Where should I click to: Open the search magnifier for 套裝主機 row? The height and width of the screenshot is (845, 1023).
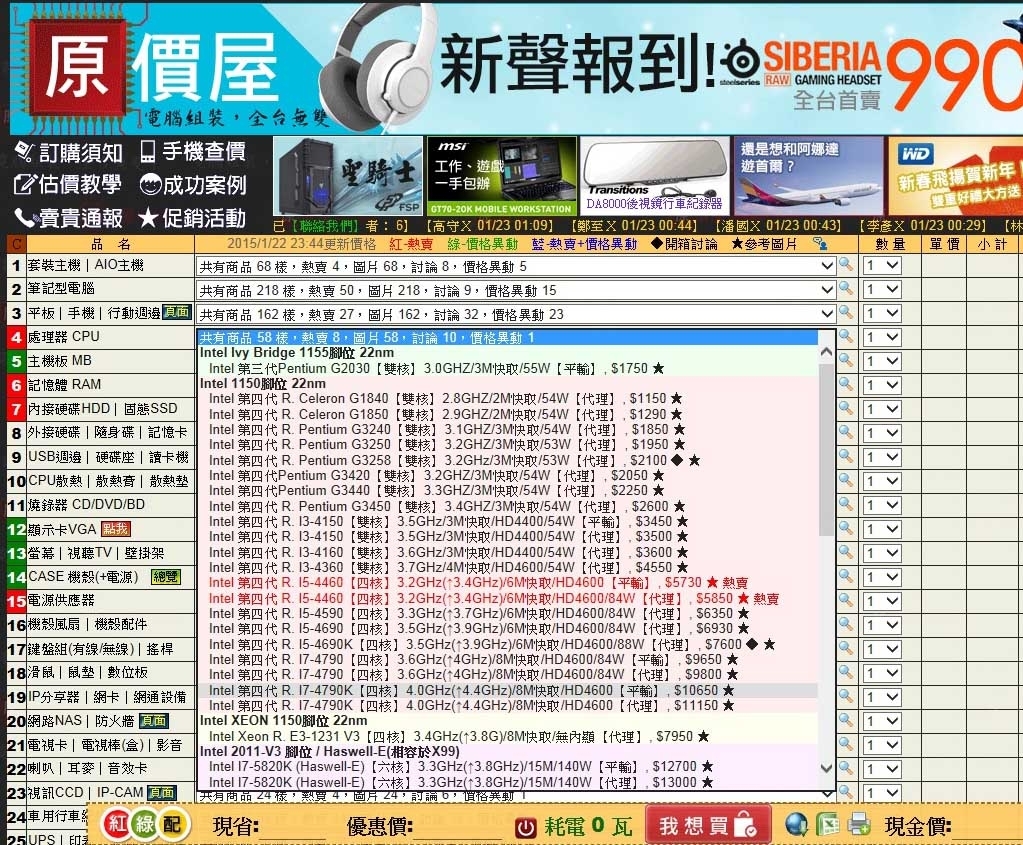click(x=846, y=264)
